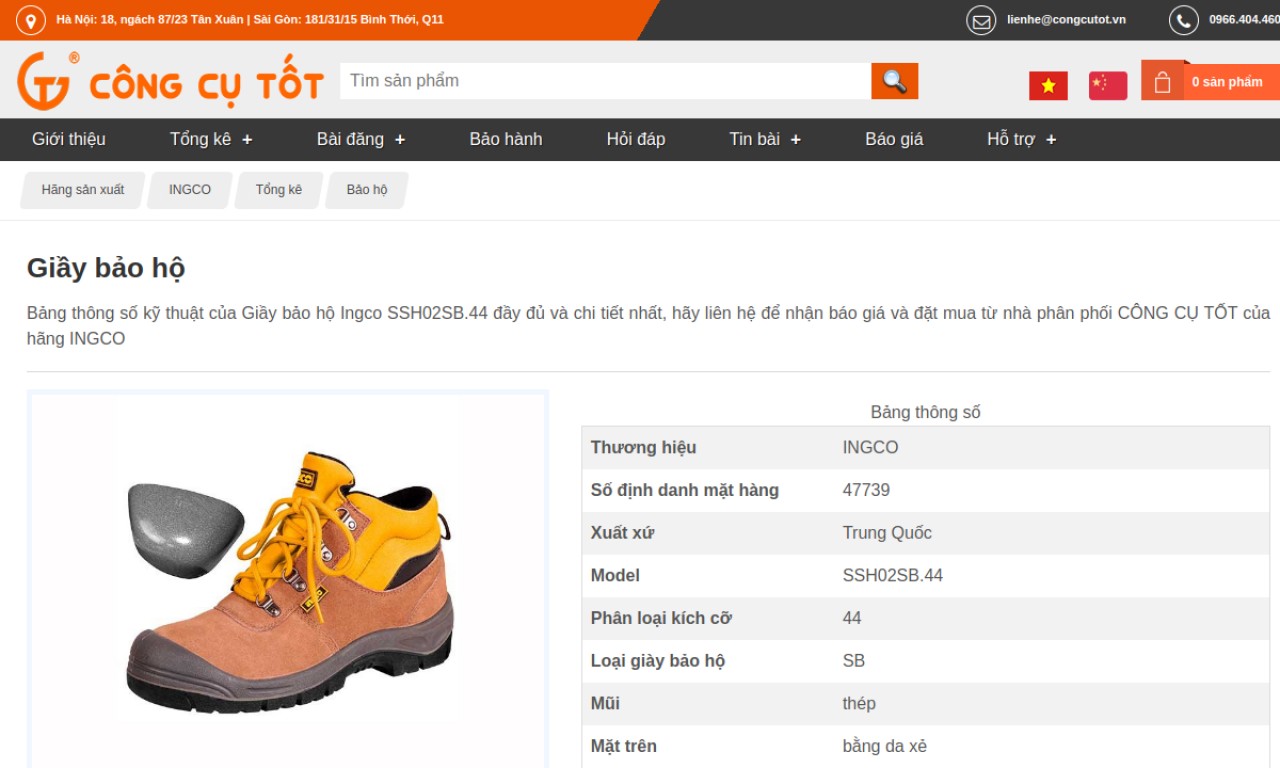Click the Loại giày bảo hộ label
Viewport: 1280px width, 768px height.
click(658, 661)
